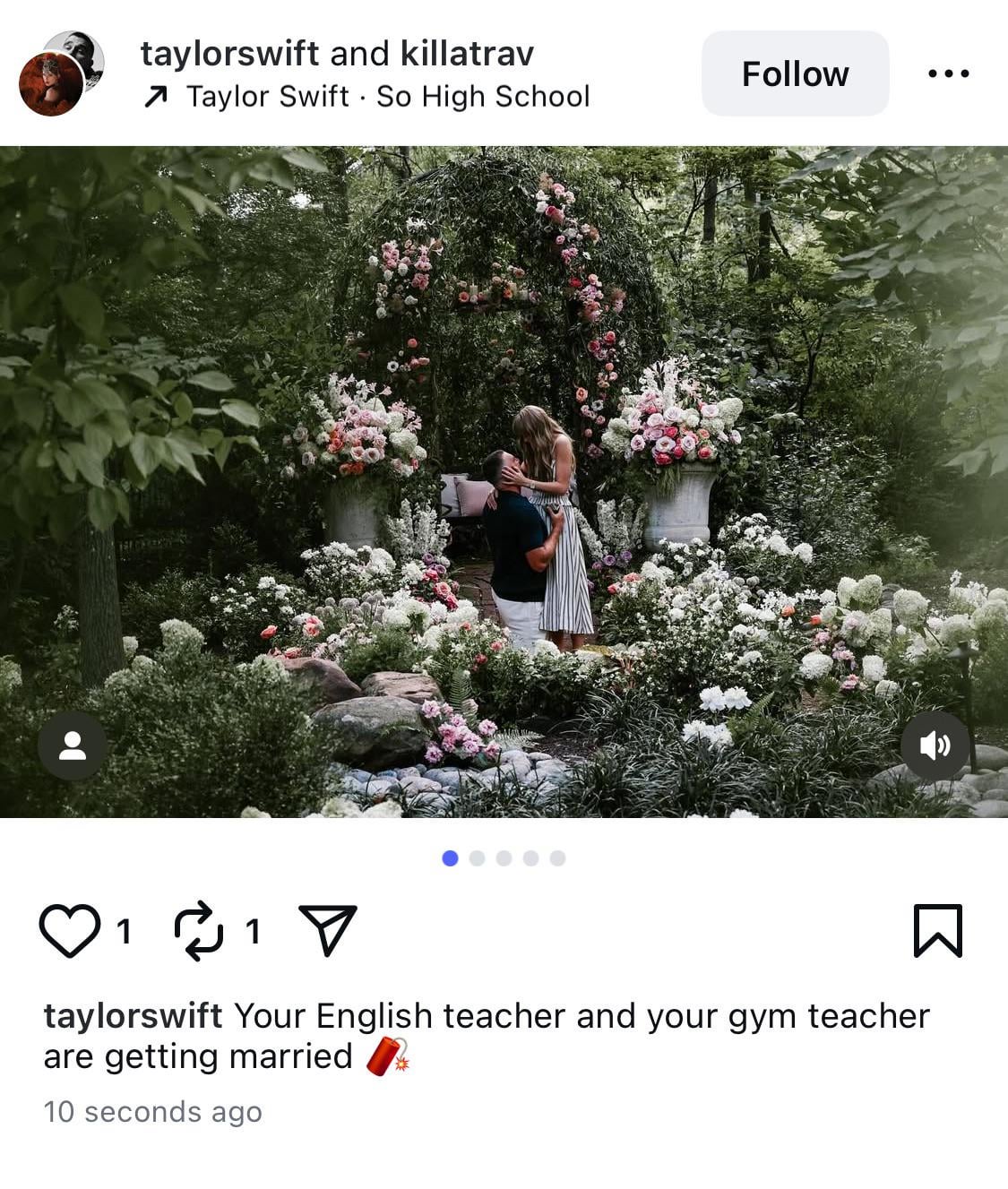The image size is (1008, 1189).
Task: Save post with the bookmark icon
Action: (937, 931)
